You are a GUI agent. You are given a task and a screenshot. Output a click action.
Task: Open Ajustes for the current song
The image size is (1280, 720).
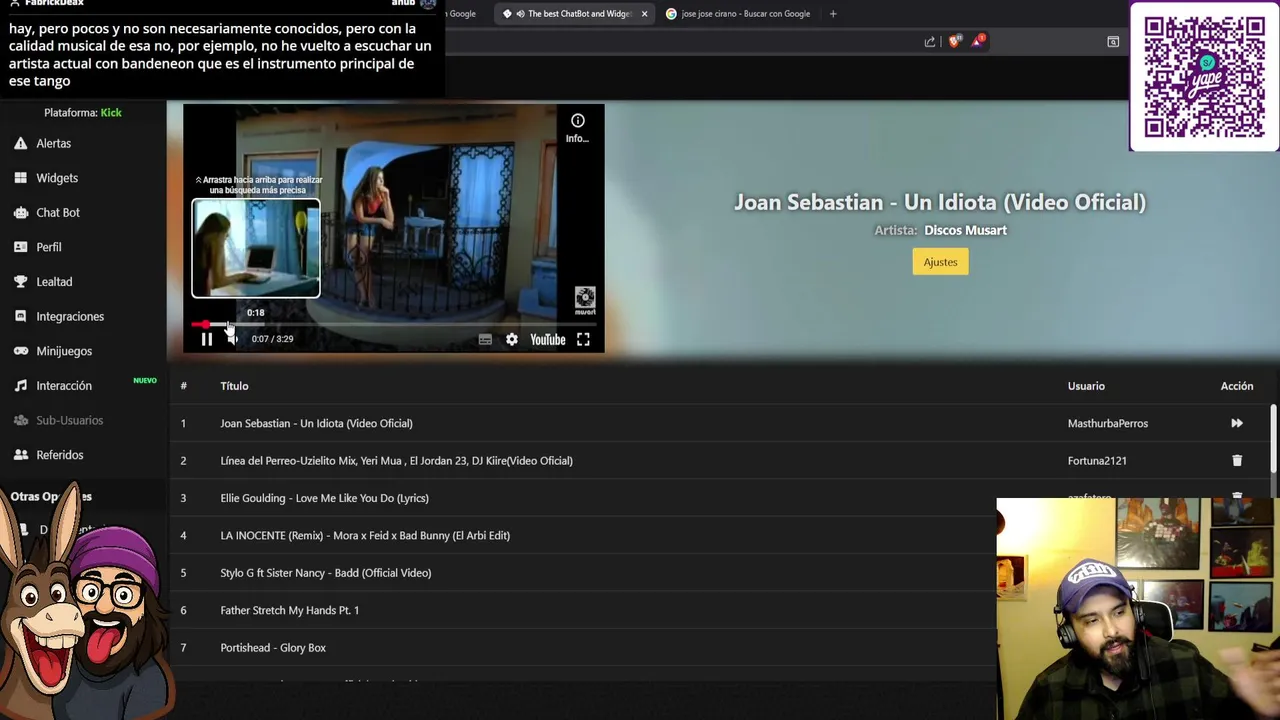[x=940, y=262]
